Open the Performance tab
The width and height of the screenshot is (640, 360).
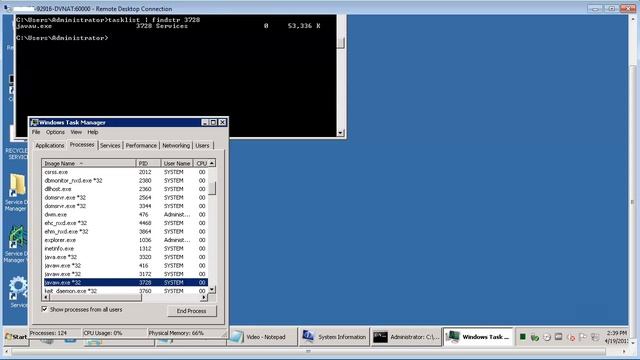pos(141,146)
